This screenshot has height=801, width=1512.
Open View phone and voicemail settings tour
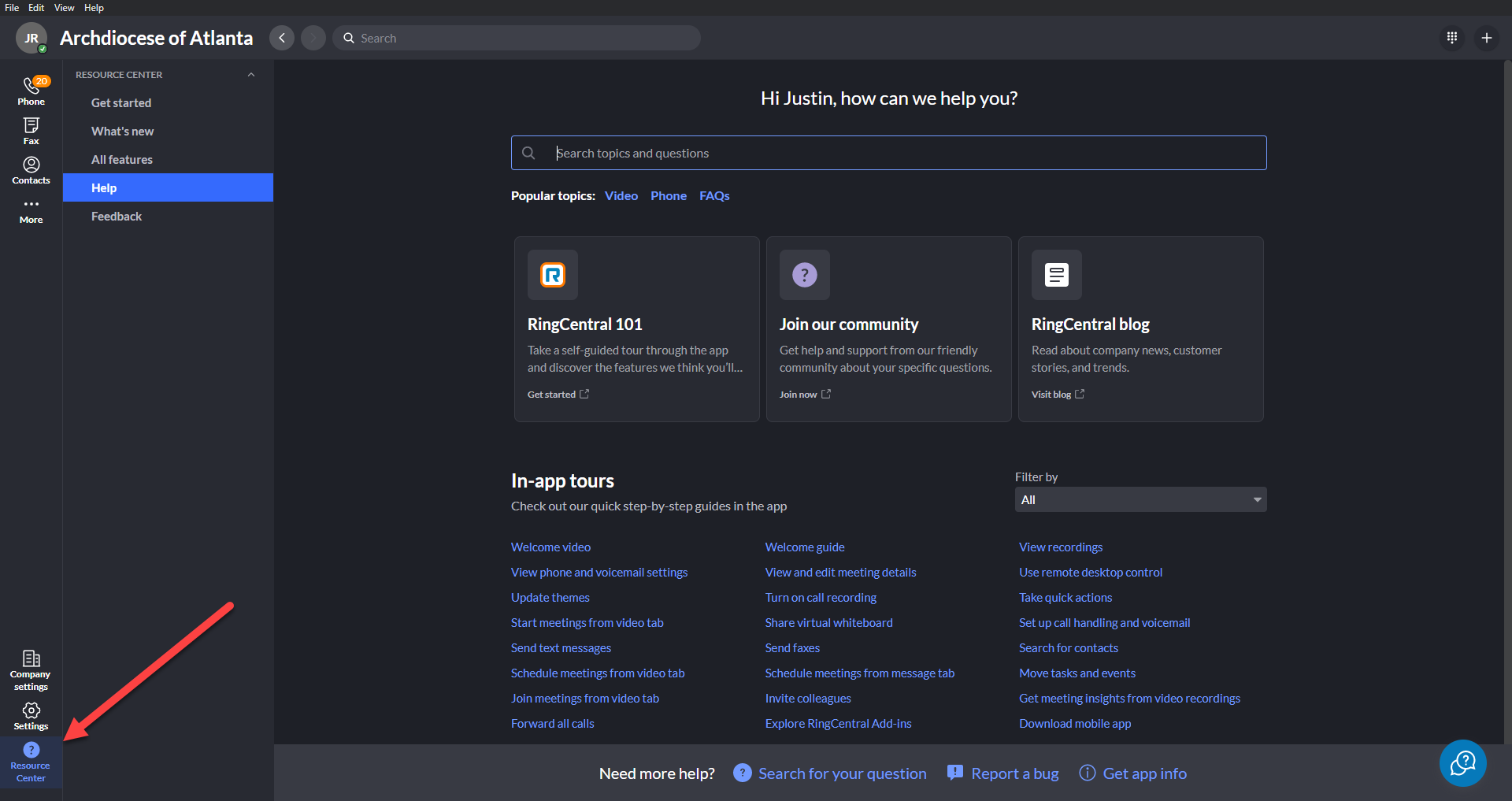tap(599, 572)
